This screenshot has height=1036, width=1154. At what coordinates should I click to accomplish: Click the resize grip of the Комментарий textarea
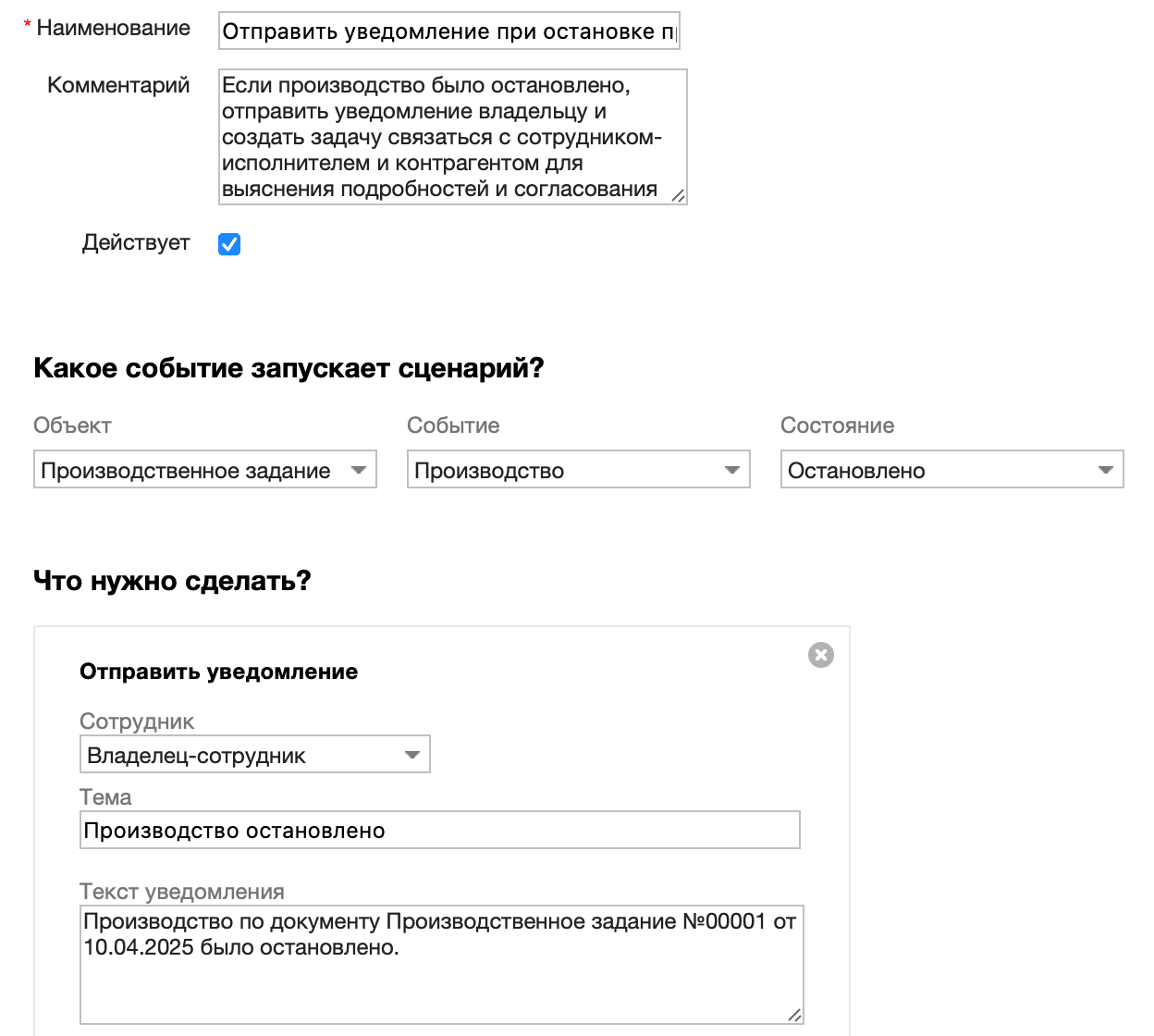click(680, 196)
